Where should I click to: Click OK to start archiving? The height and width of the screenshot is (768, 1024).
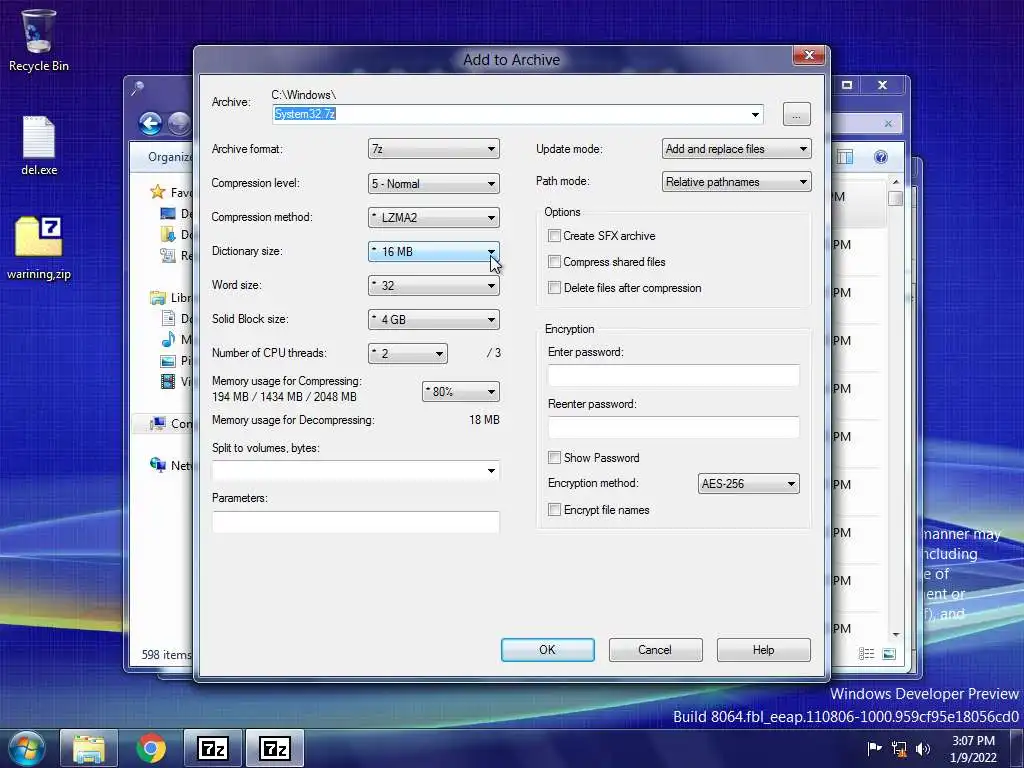(547, 650)
